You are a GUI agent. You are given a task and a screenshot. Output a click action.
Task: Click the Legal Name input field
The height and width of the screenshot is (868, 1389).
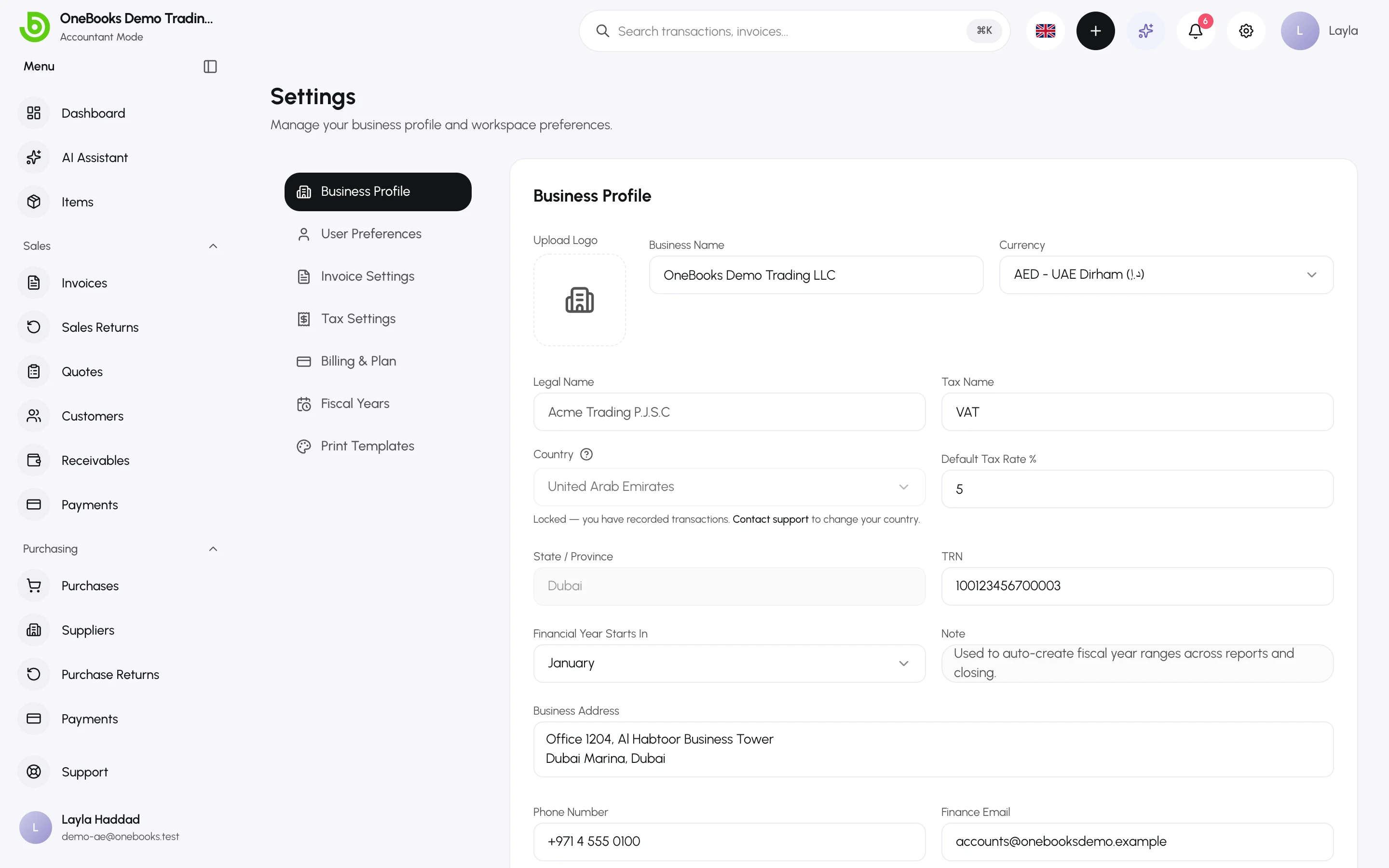(729, 412)
